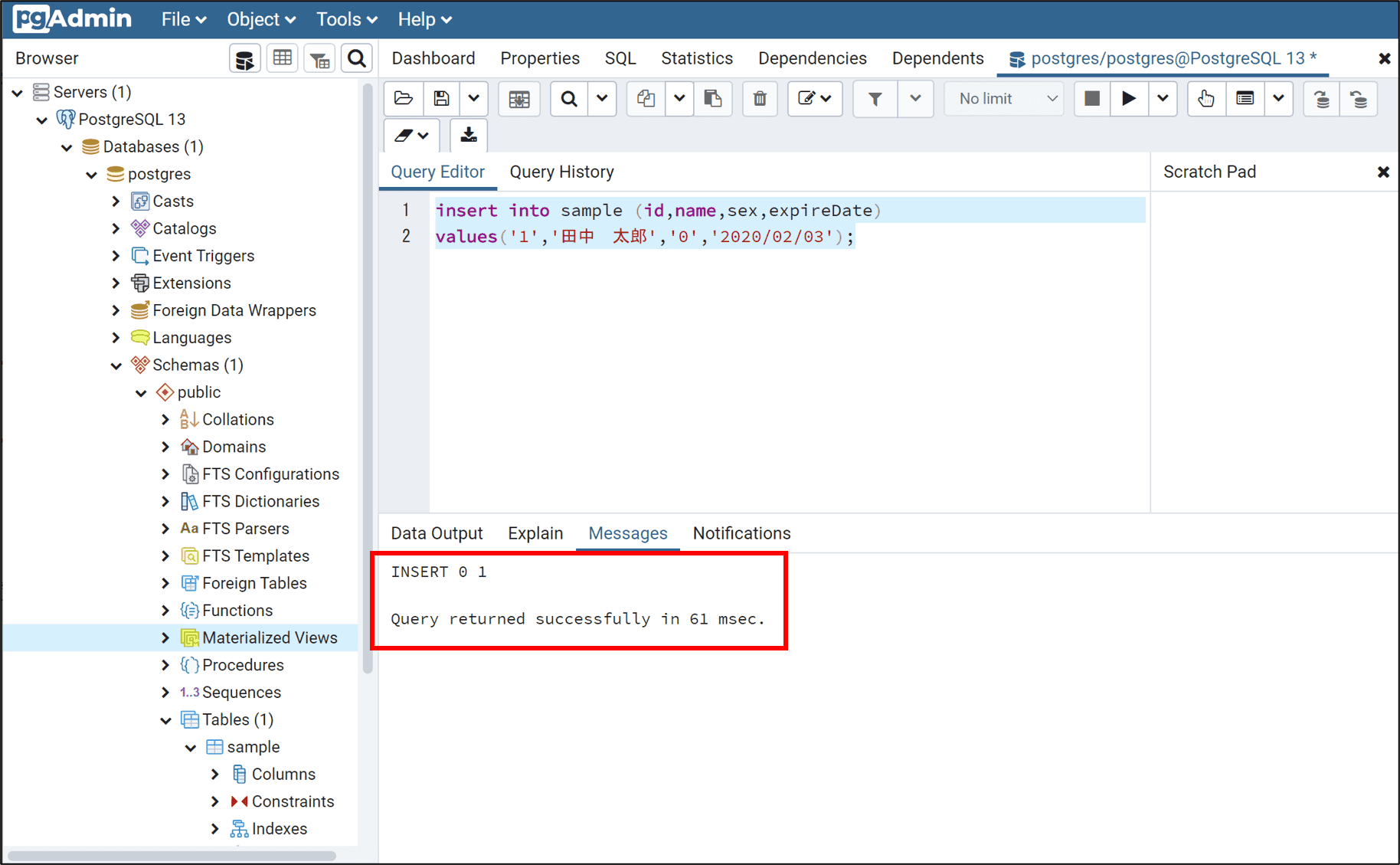Open the Clear eraser dropdown button
The width and height of the screenshot is (1400, 865).
tap(412, 136)
